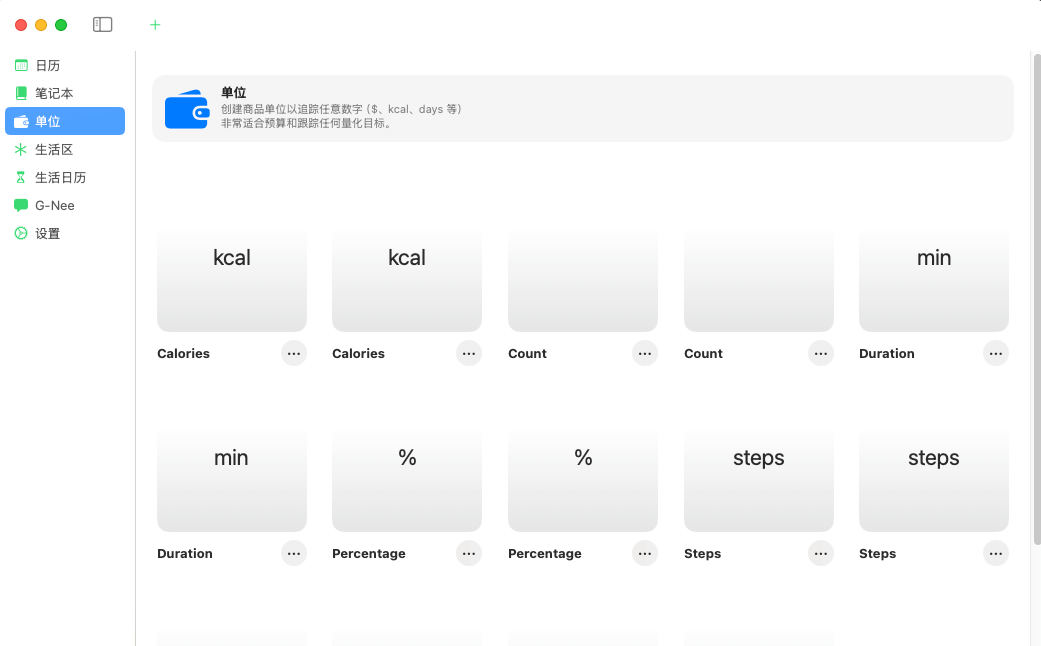Expand the ellipsis menu for first Percentage unit

click(469, 553)
